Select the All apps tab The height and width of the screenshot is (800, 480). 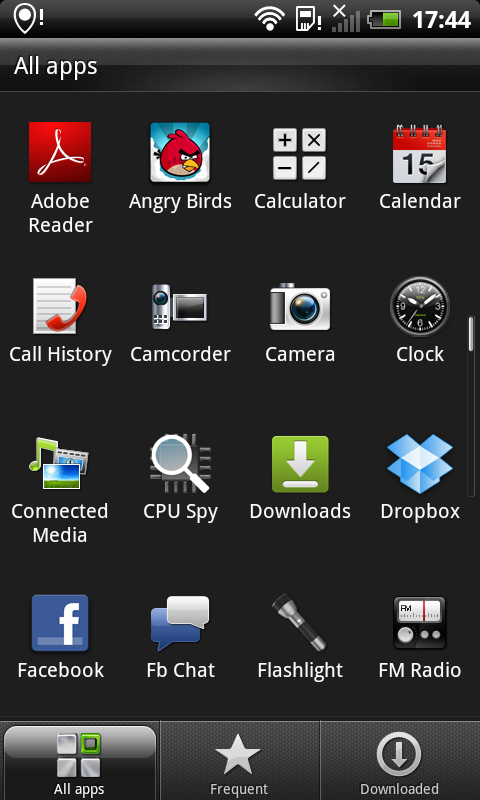(x=80, y=762)
